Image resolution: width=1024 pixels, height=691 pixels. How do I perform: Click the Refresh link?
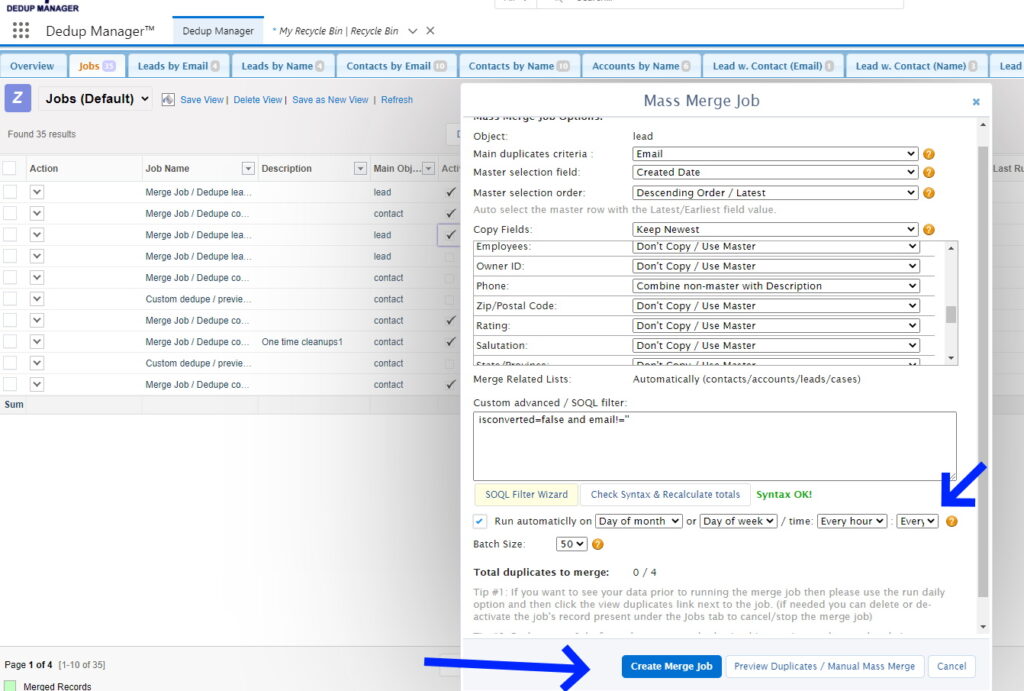pos(396,100)
